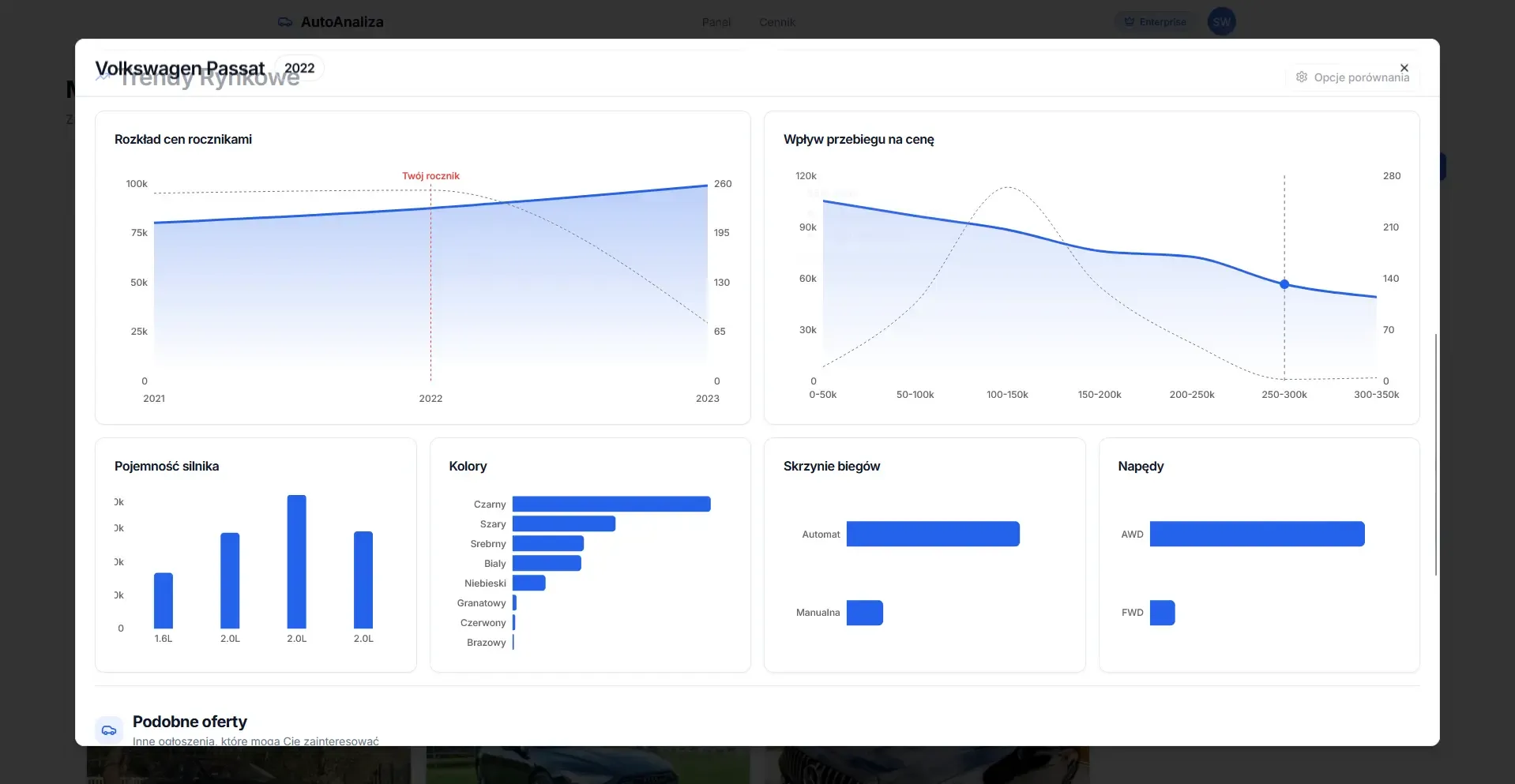Select the Biały color bar
1515x784 pixels.
[547, 563]
